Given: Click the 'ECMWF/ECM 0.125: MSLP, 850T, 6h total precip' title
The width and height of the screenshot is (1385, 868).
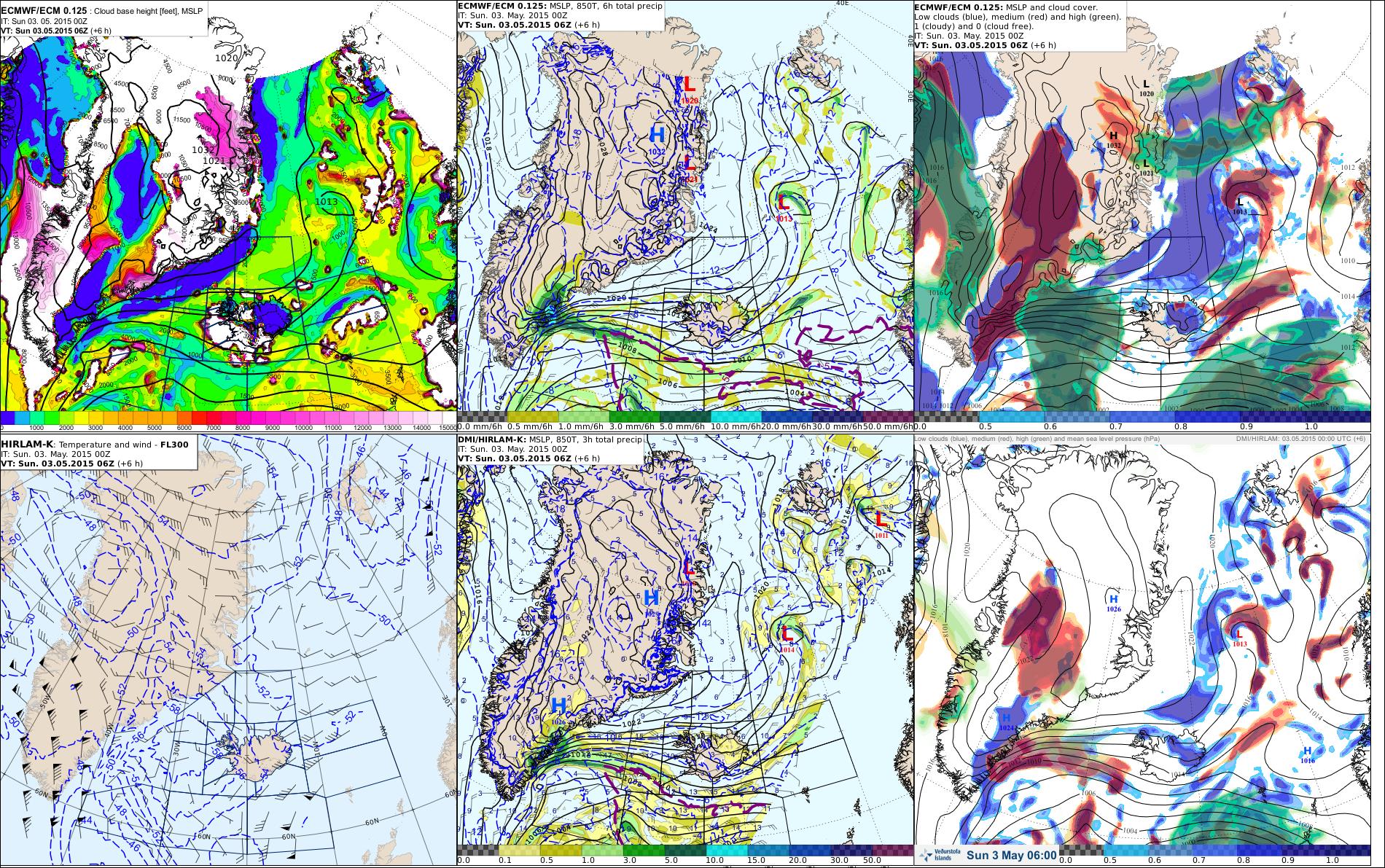Looking at the screenshot, I should [x=560, y=7].
